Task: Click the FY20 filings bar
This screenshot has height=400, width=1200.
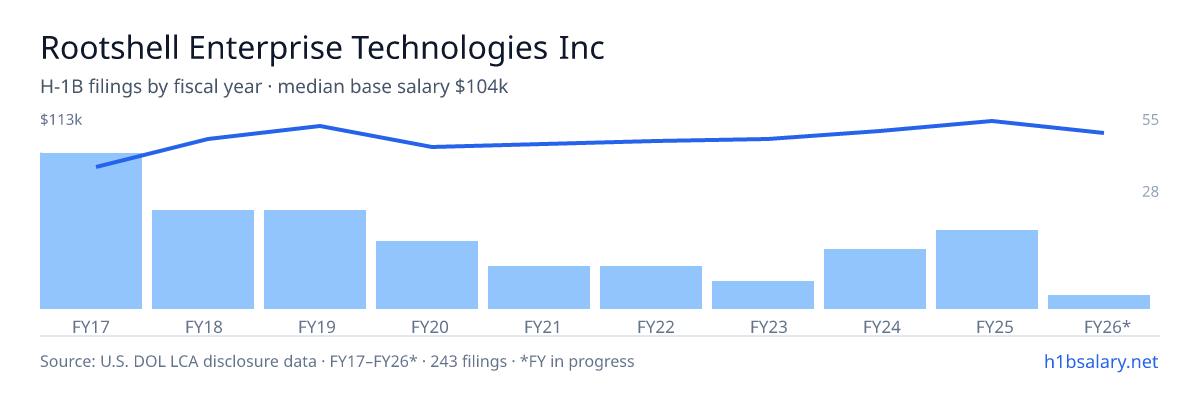Action: [x=427, y=275]
